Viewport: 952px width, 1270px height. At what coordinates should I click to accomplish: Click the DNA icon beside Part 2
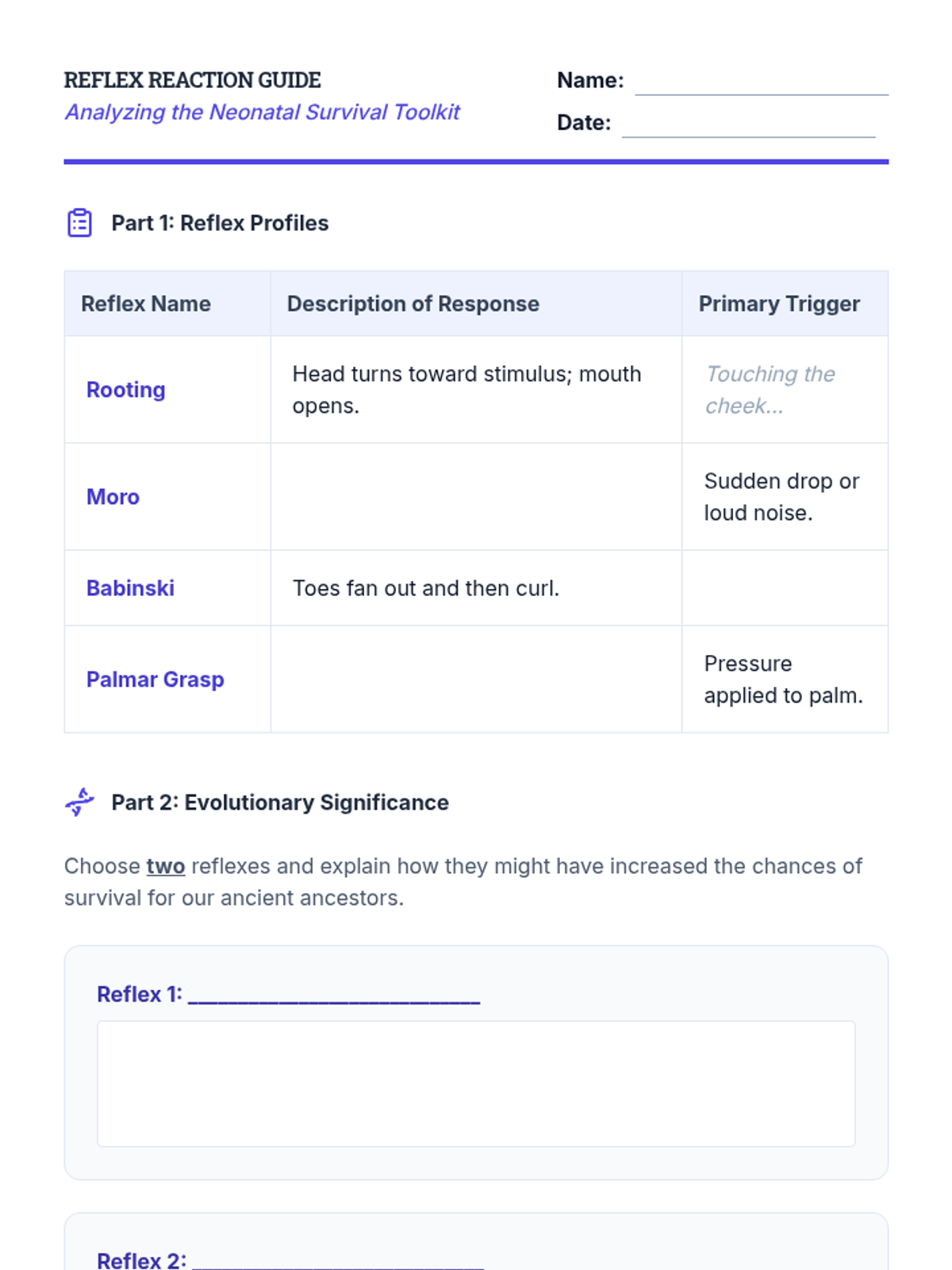[x=79, y=802]
